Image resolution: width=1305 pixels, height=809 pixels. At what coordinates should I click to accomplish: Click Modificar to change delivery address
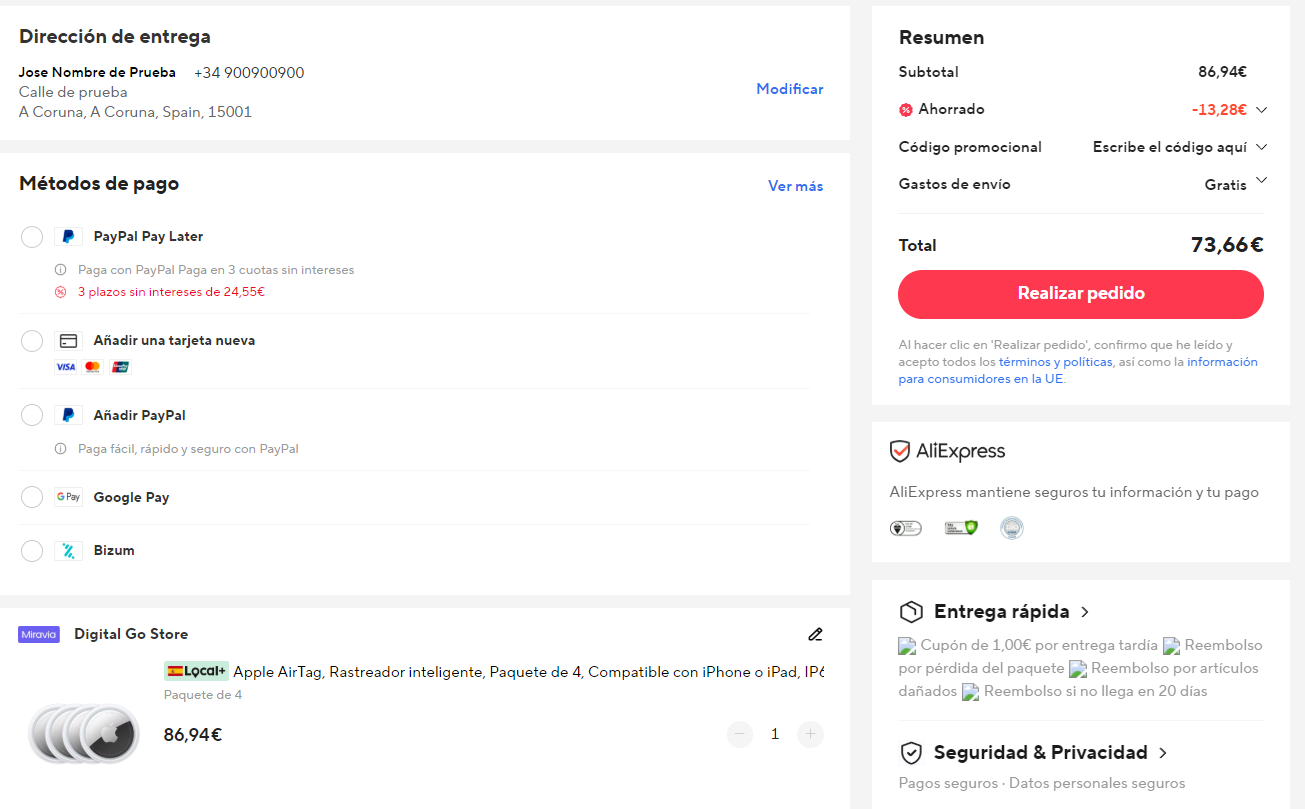[x=790, y=89]
